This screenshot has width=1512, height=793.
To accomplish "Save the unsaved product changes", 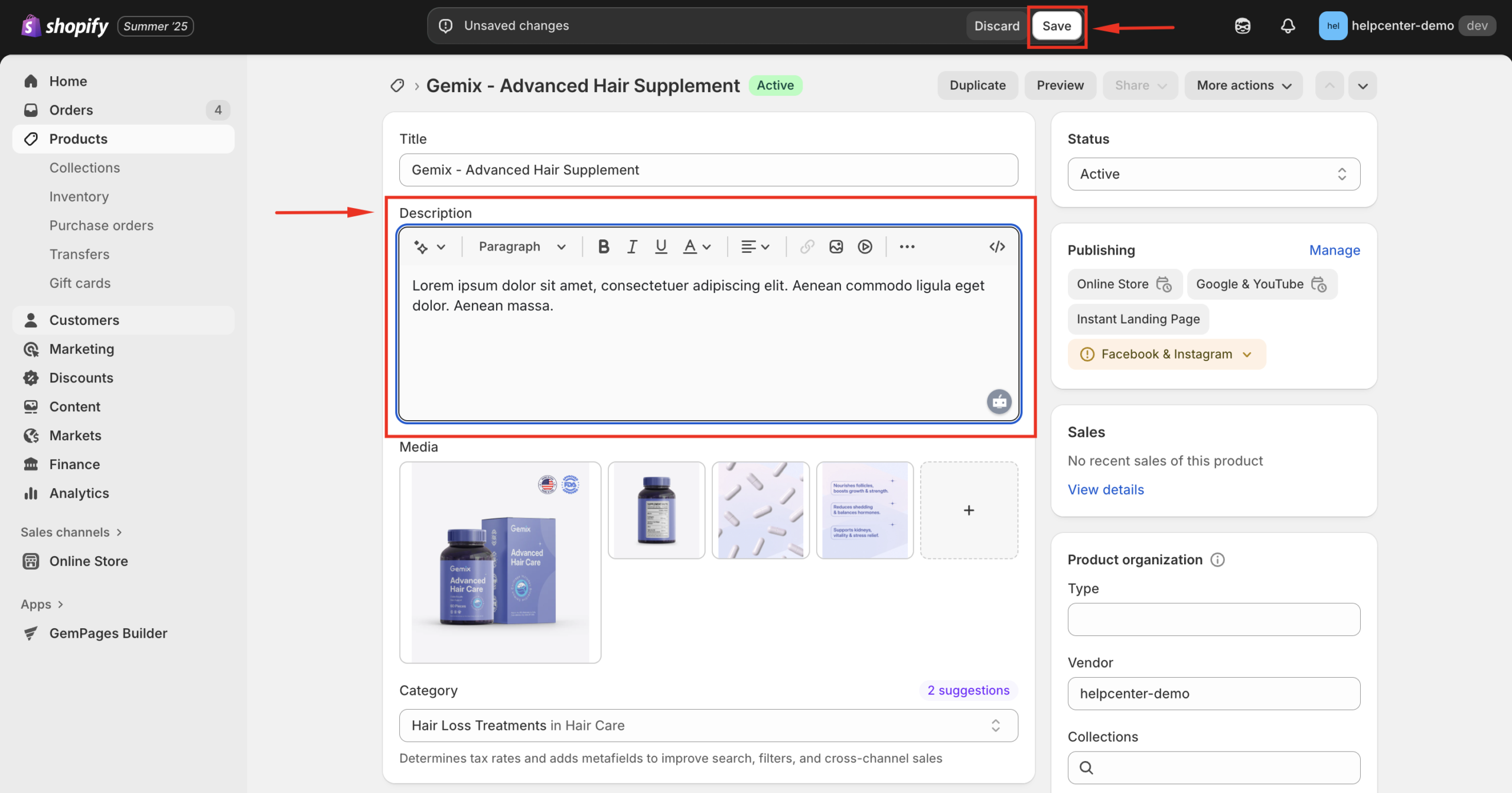I will [x=1056, y=26].
